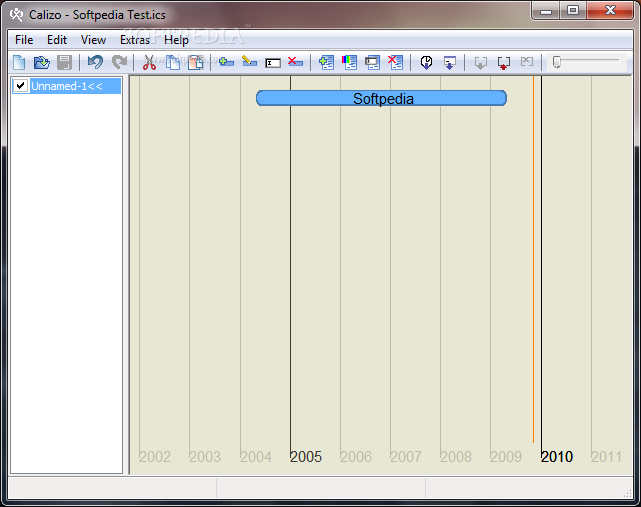Click the Calizo app icon in the title bar
The image size is (641, 507).
[x=17, y=15]
